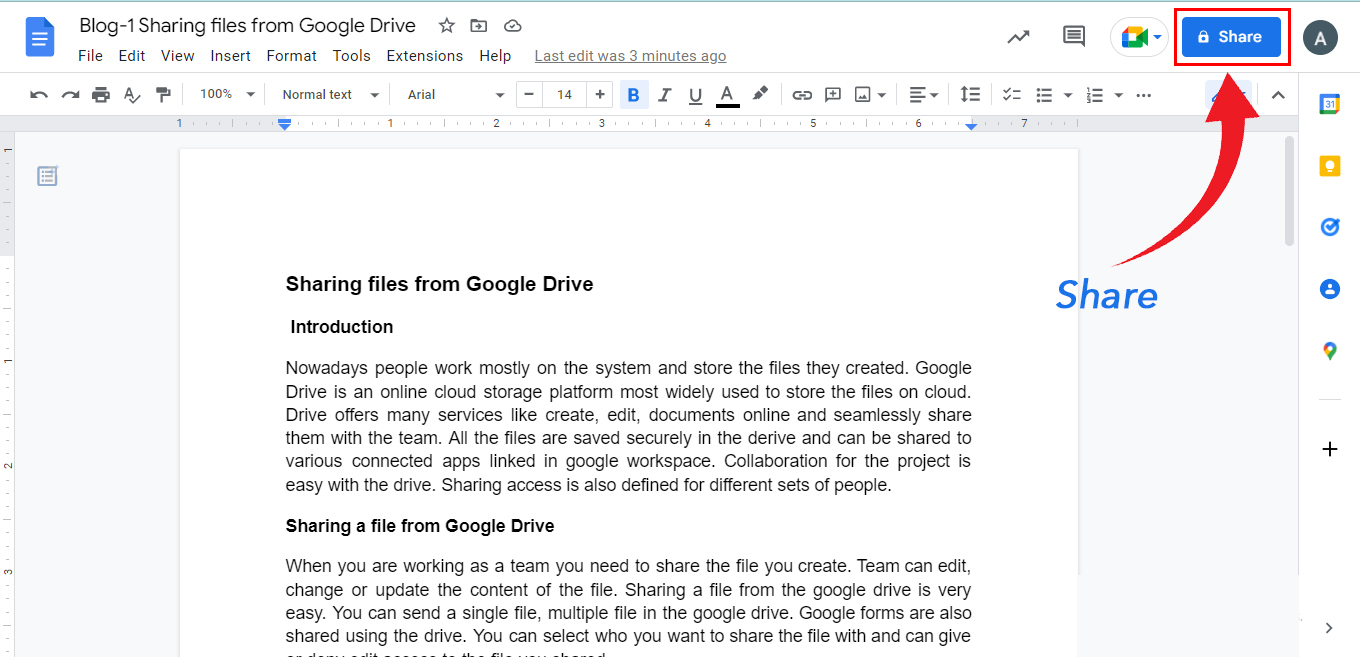Apply a numbered list
Viewport: 1360px width, 657px height.
coord(1095,95)
